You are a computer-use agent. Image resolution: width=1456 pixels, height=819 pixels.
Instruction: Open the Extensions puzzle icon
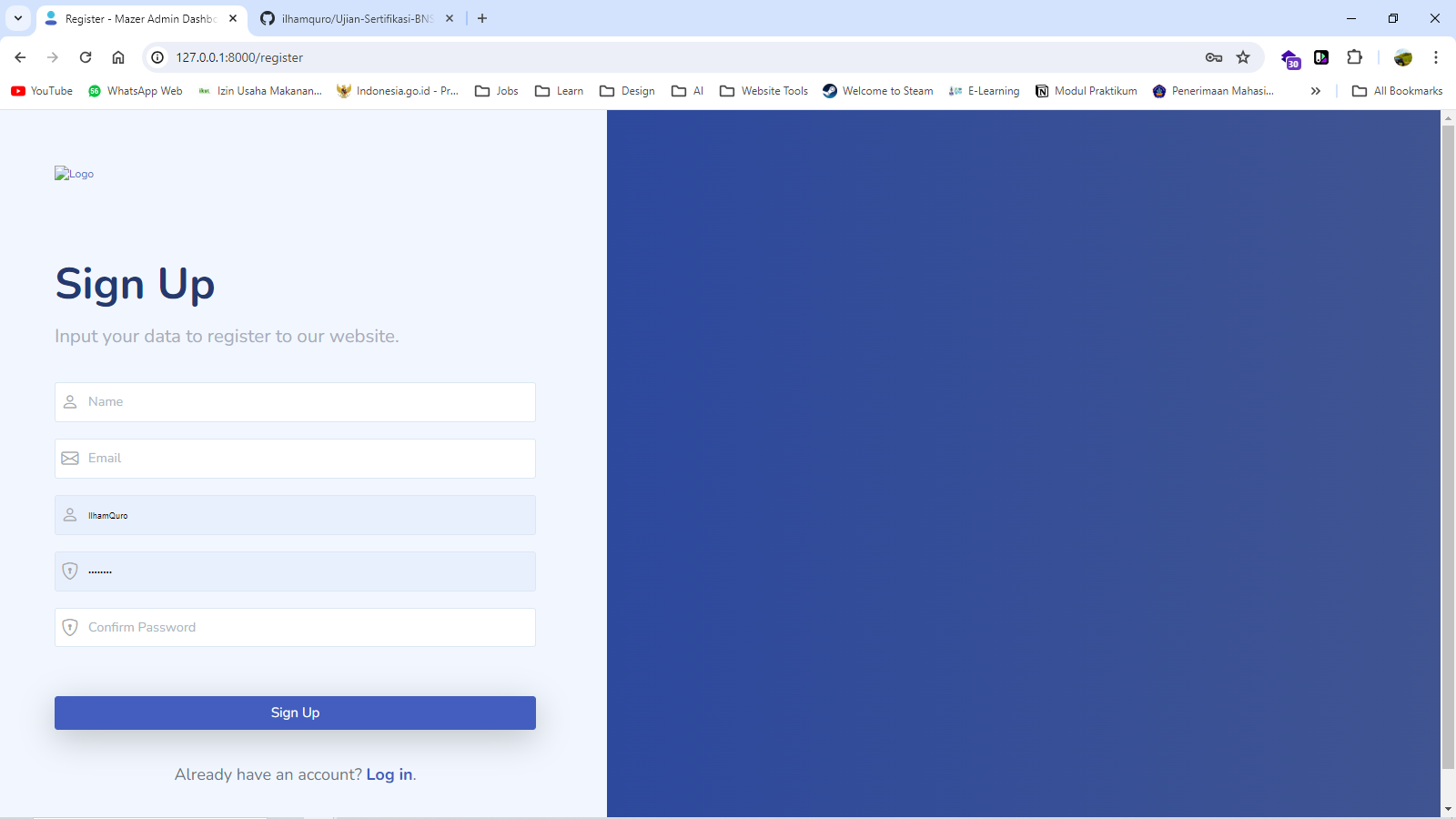pos(1354,57)
